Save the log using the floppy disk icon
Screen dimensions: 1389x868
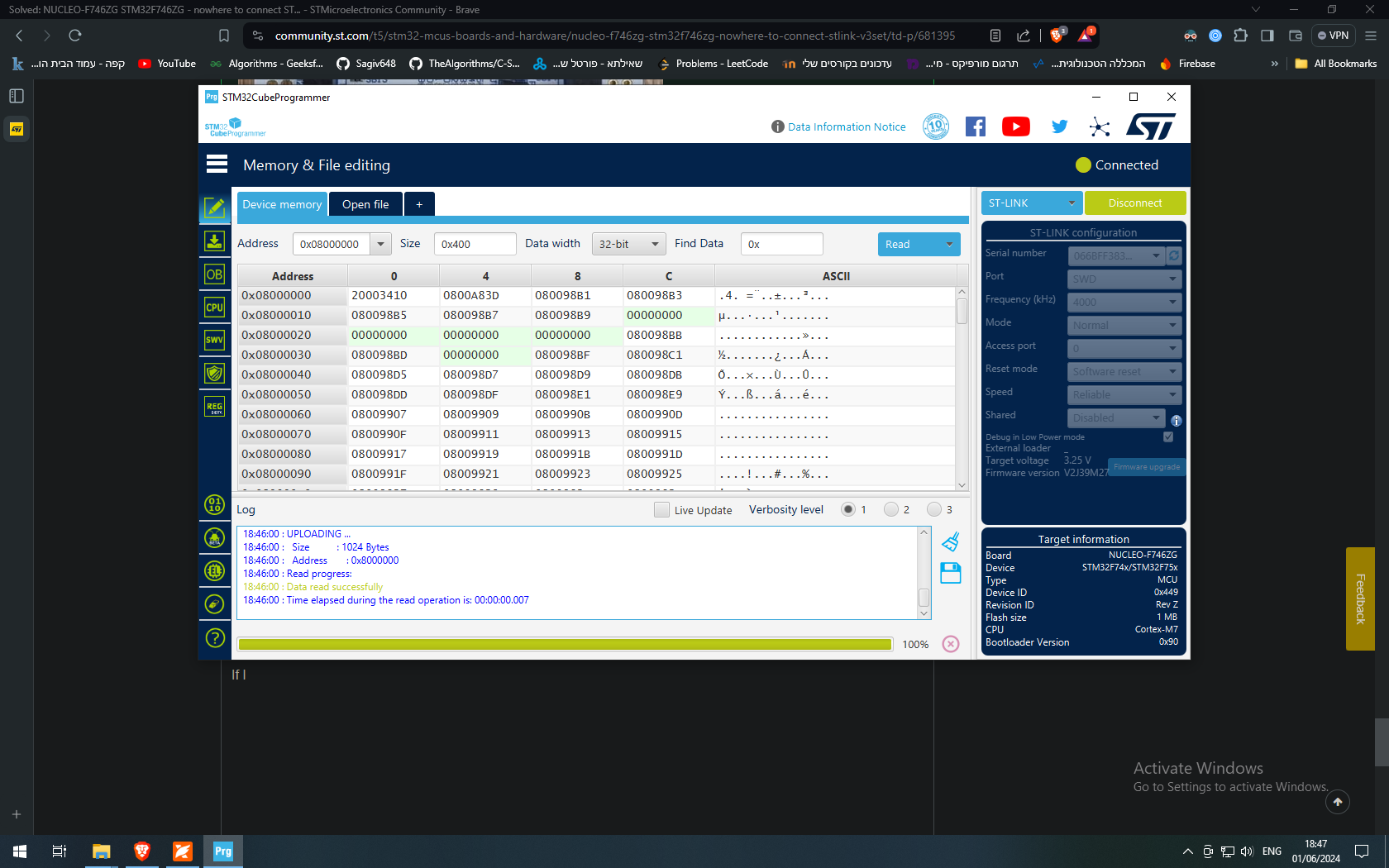950,573
